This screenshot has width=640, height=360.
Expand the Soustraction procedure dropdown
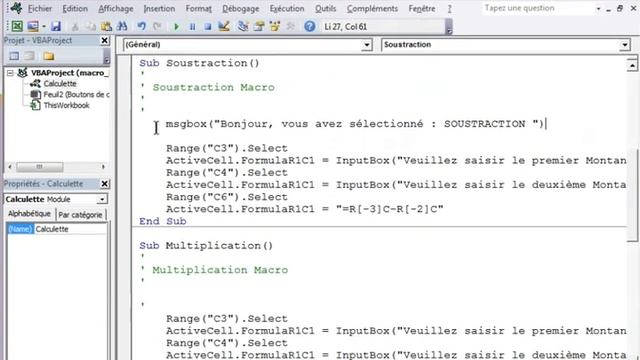624,44
